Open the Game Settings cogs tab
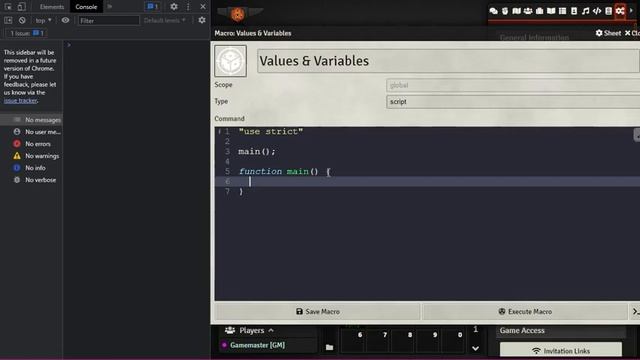This screenshot has height=360, width=640. click(620, 11)
